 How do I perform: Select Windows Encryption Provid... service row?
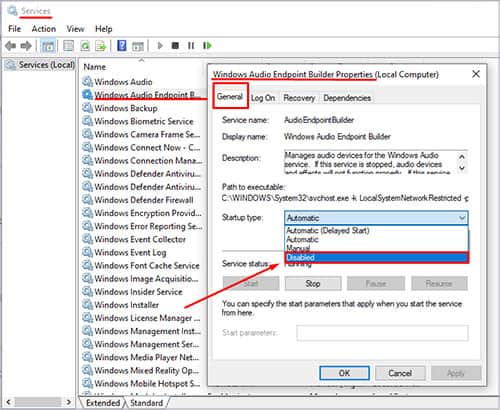click(142, 213)
